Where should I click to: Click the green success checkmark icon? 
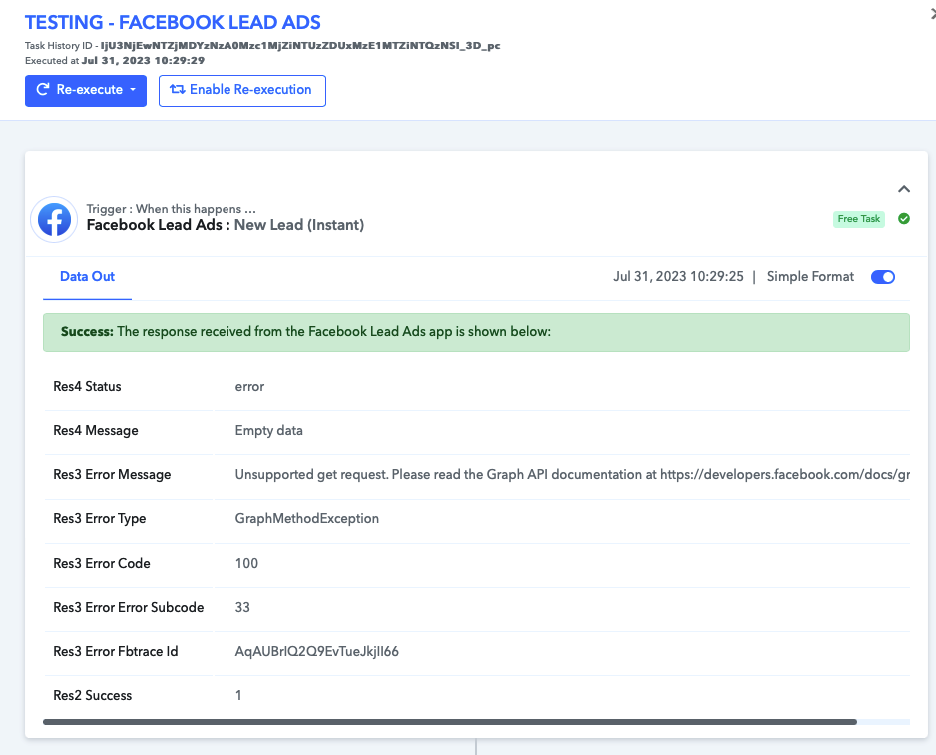point(904,218)
